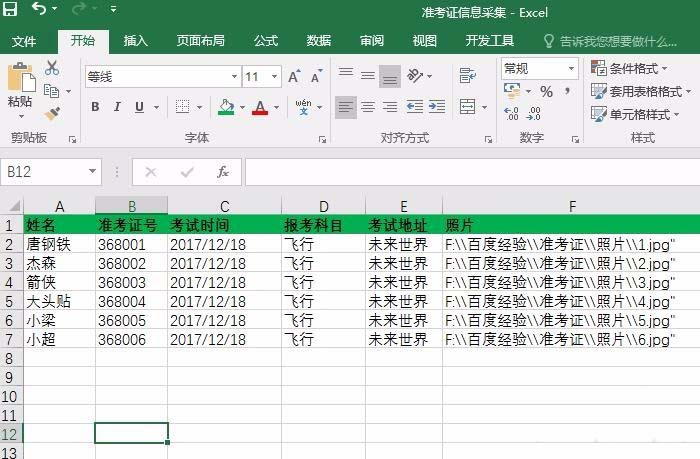Expand the 粘贴 paste options arrow
Image resolution: width=700 pixels, height=459 pixels.
[x=21, y=117]
